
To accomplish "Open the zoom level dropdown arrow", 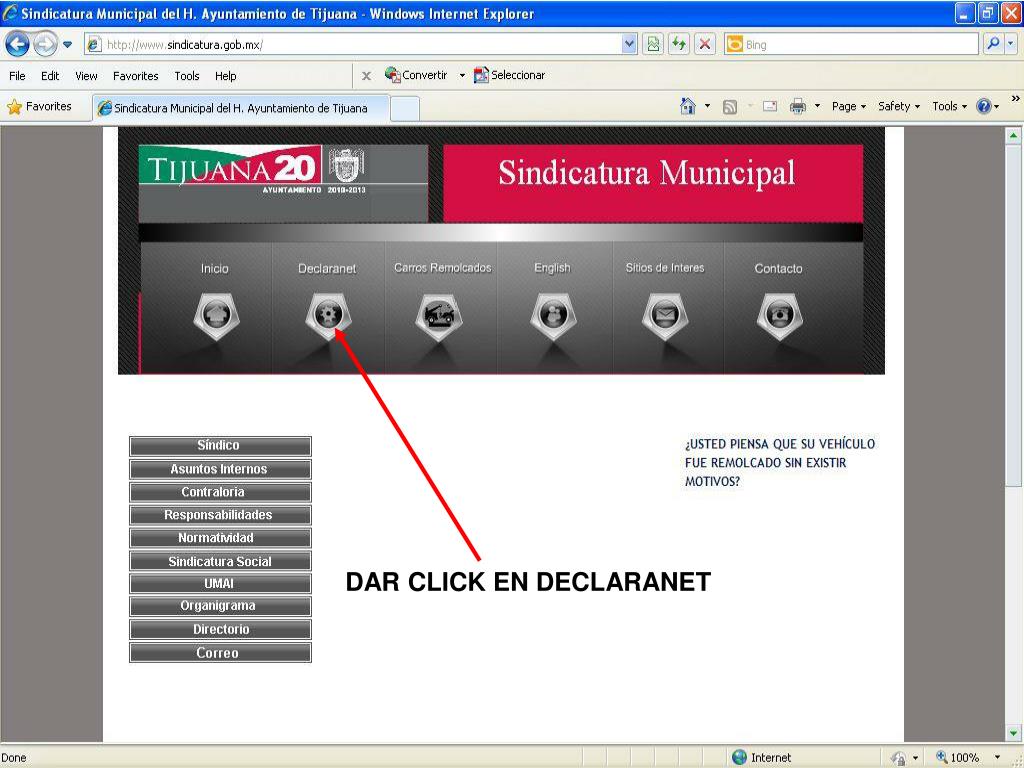I will pos(997,758).
